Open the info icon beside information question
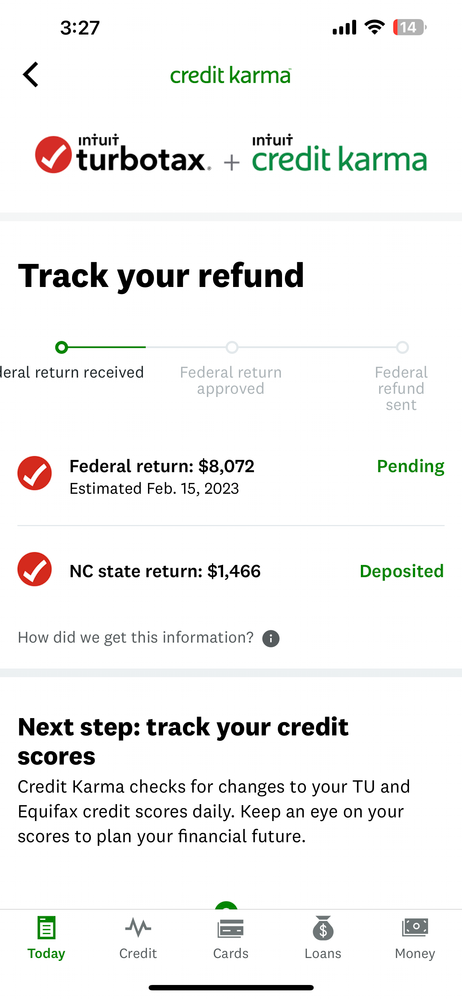Viewport: 462px width, 999px height. [x=271, y=638]
